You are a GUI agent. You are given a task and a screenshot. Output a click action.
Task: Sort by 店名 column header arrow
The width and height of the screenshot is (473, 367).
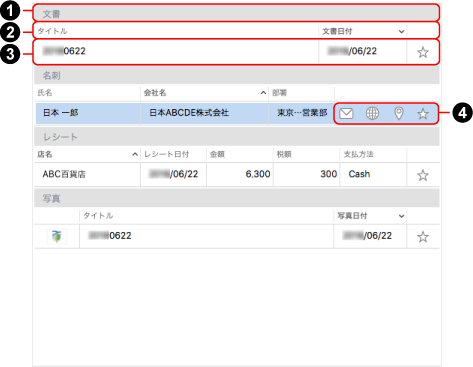[135, 154]
